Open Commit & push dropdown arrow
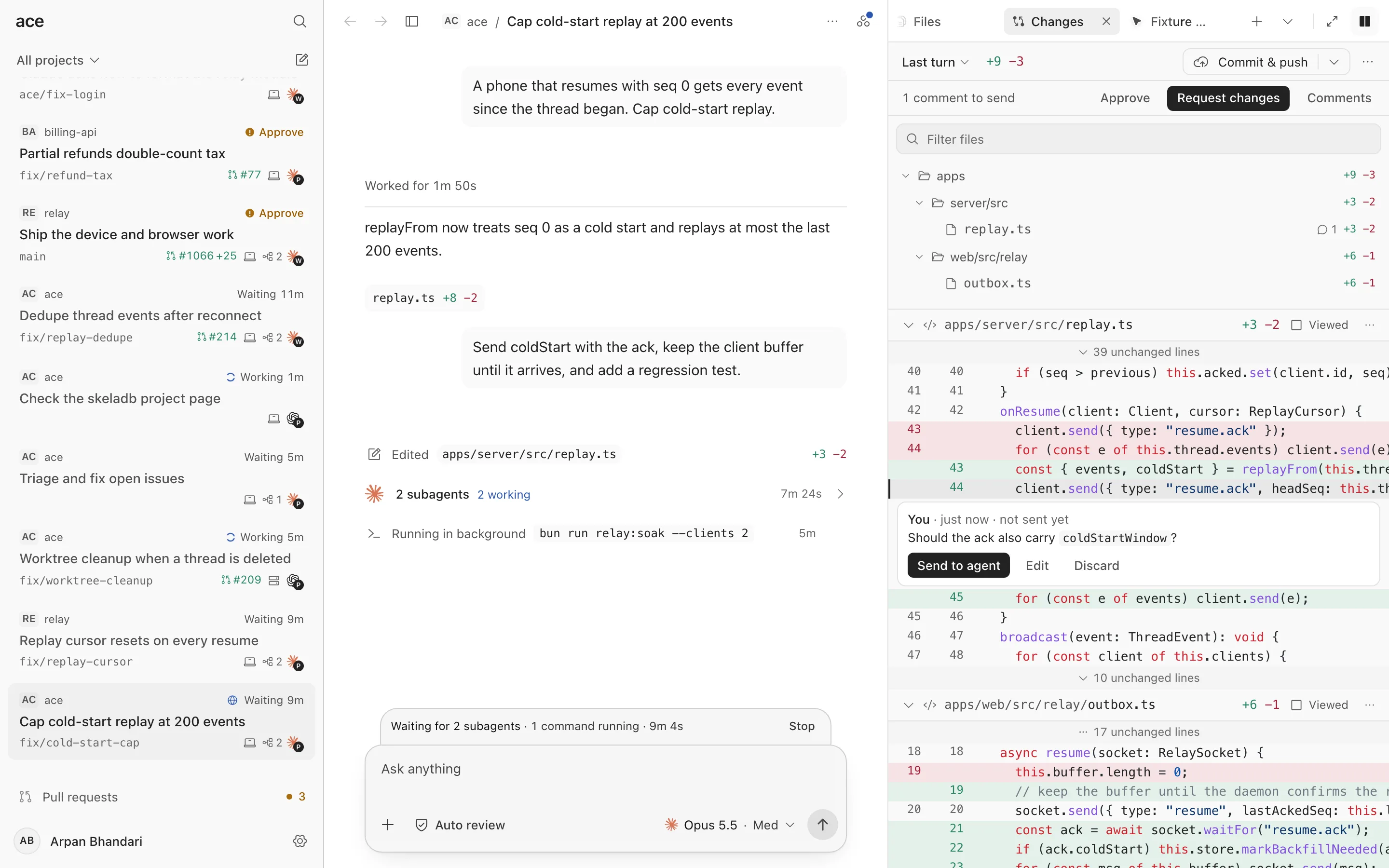The height and width of the screenshot is (868, 1389). tap(1334, 62)
